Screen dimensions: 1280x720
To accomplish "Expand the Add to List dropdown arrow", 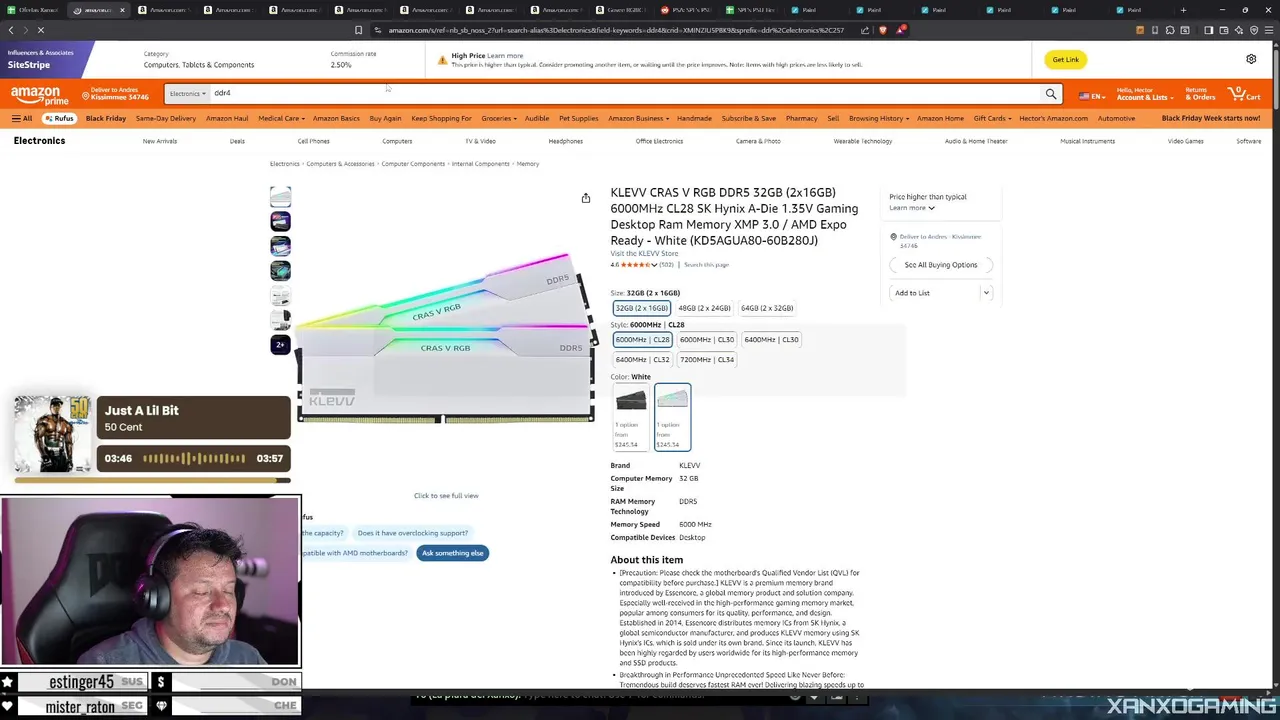I will [986, 293].
